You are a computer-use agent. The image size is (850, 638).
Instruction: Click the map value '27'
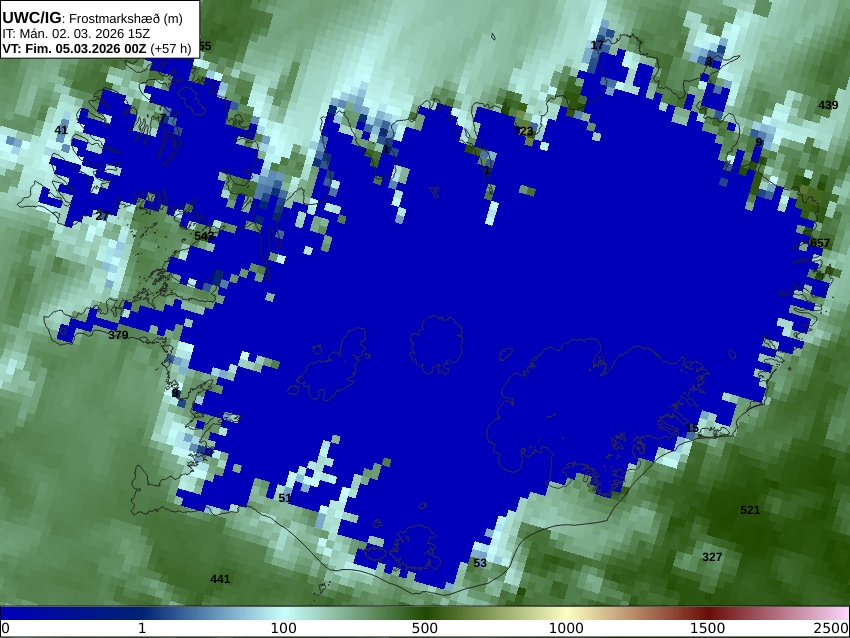[102, 216]
